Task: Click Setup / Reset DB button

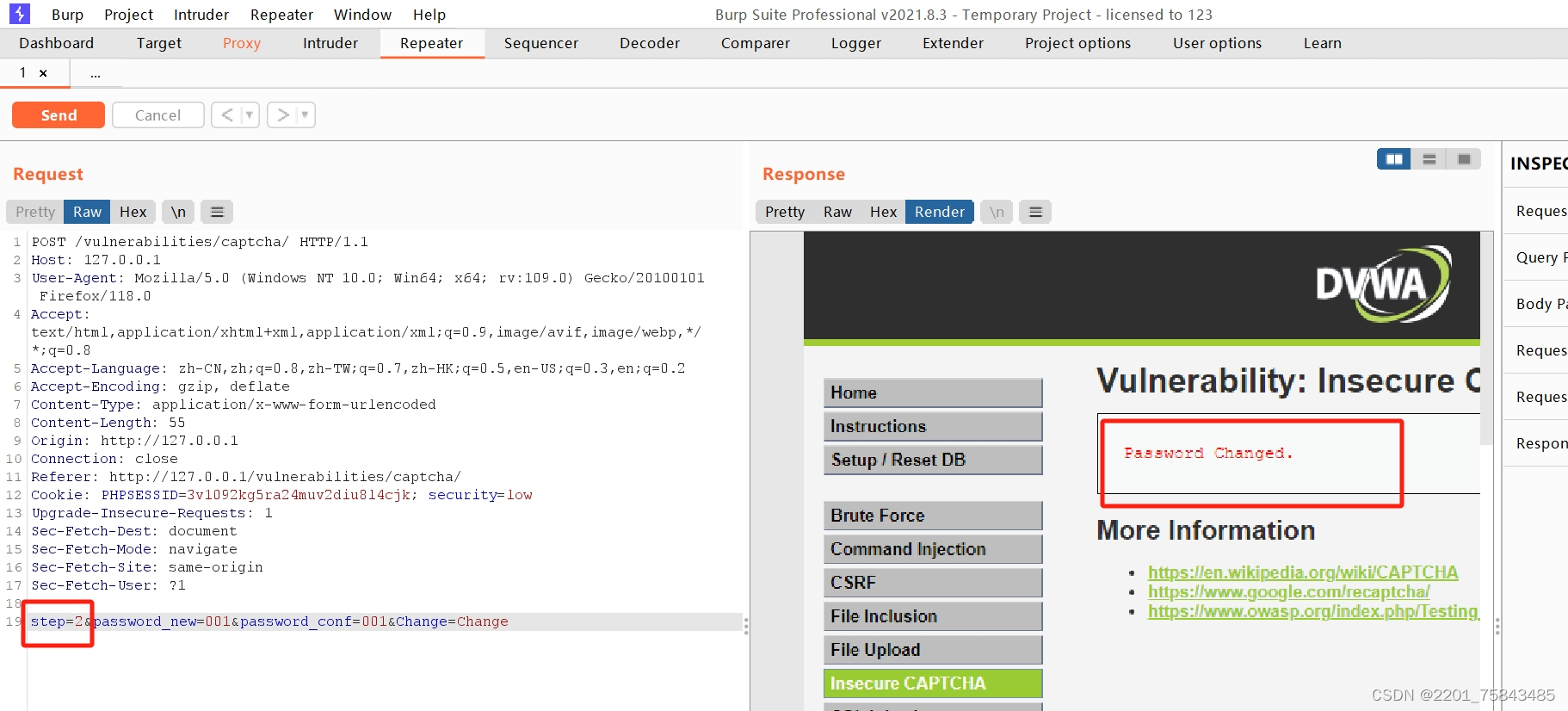Action: pos(933,460)
